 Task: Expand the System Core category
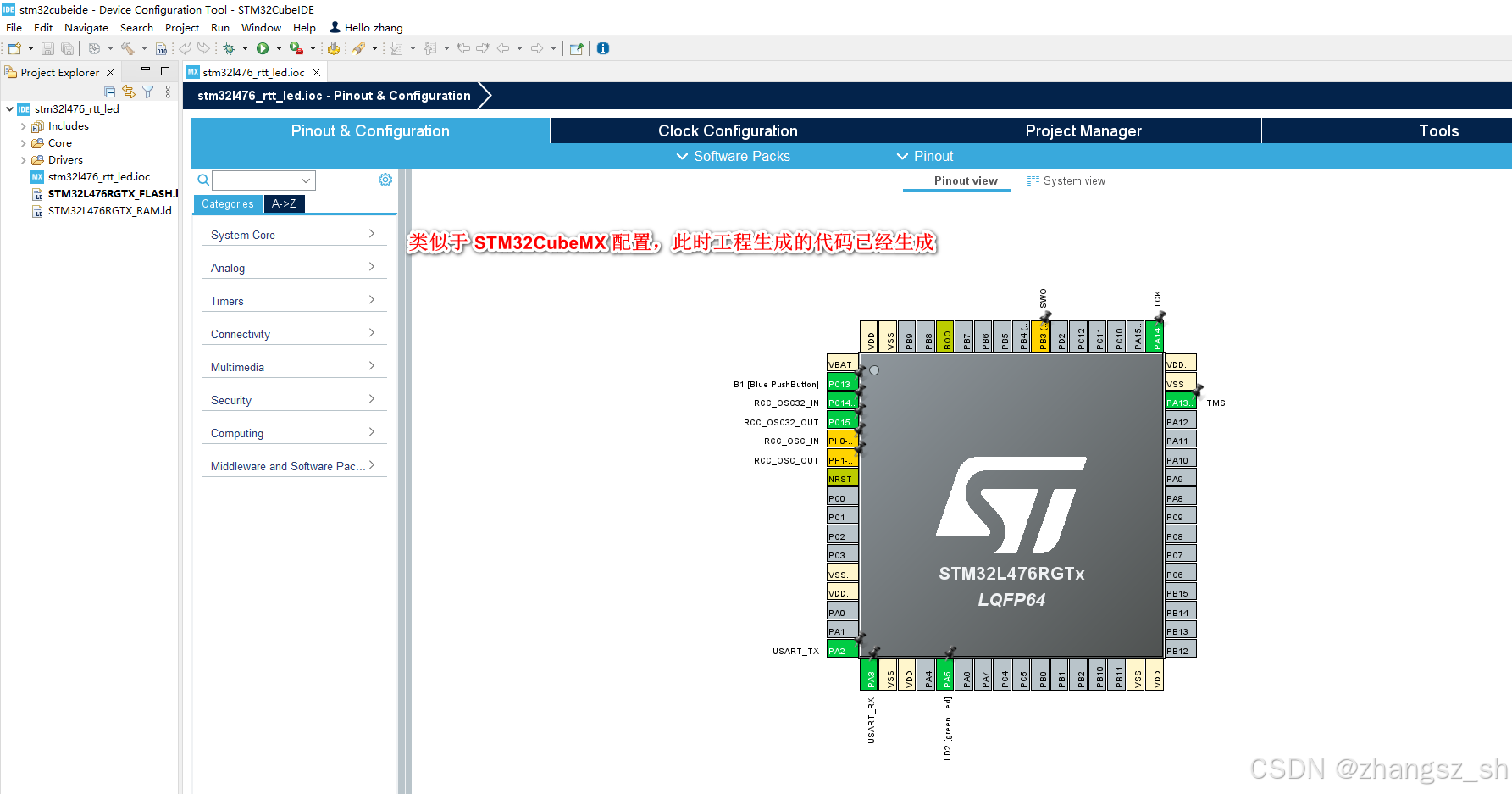pyautogui.click(x=294, y=235)
